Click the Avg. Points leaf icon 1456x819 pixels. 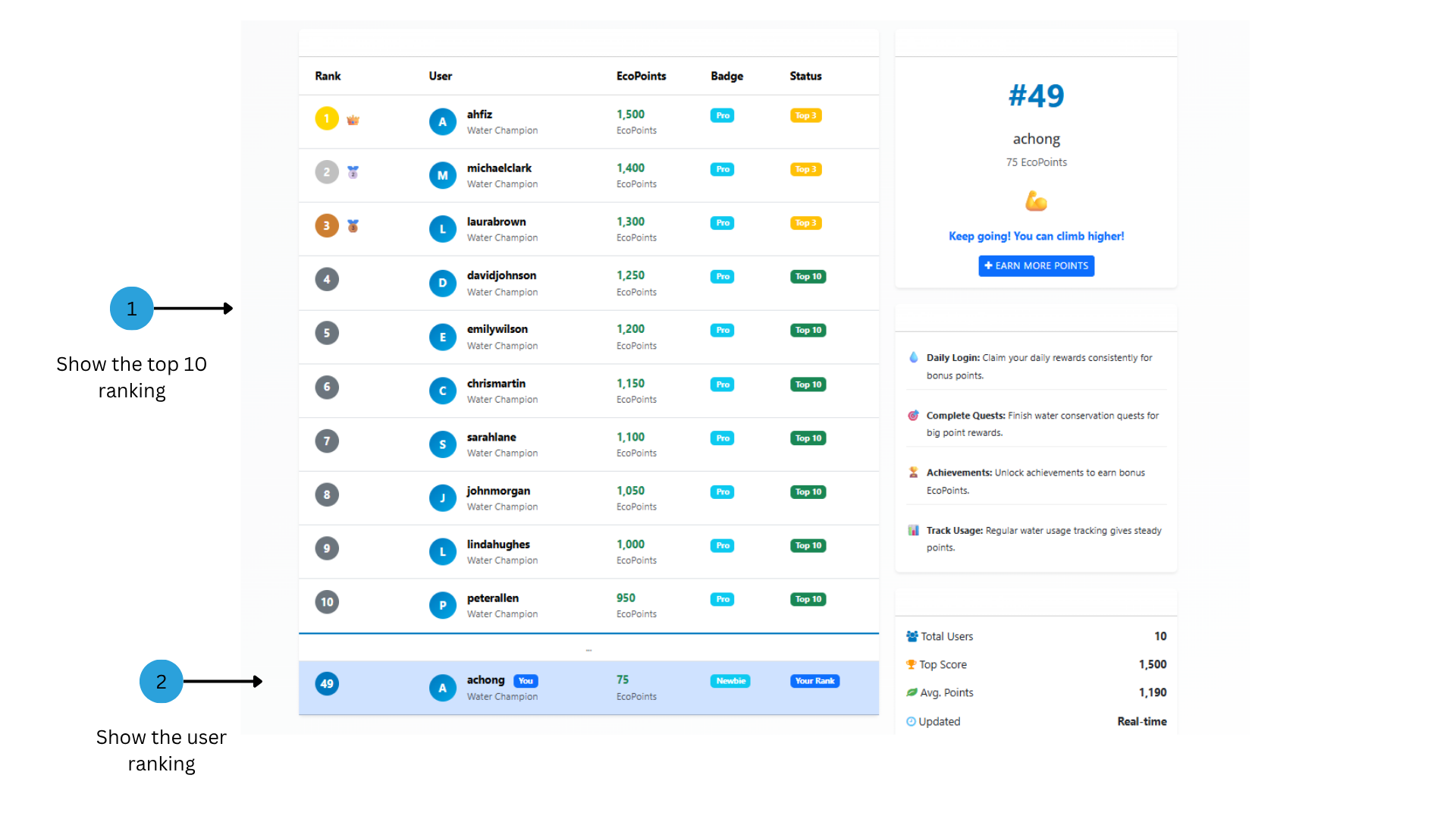912,692
